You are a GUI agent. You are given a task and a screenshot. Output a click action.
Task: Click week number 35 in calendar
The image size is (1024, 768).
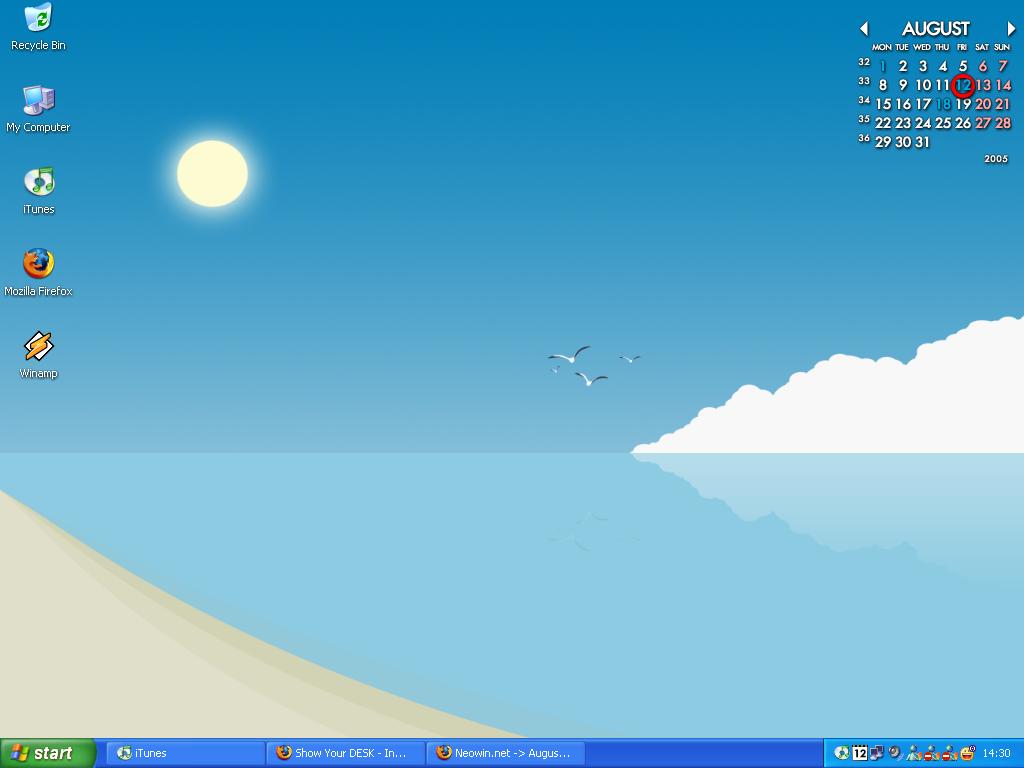tap(864, 119)
